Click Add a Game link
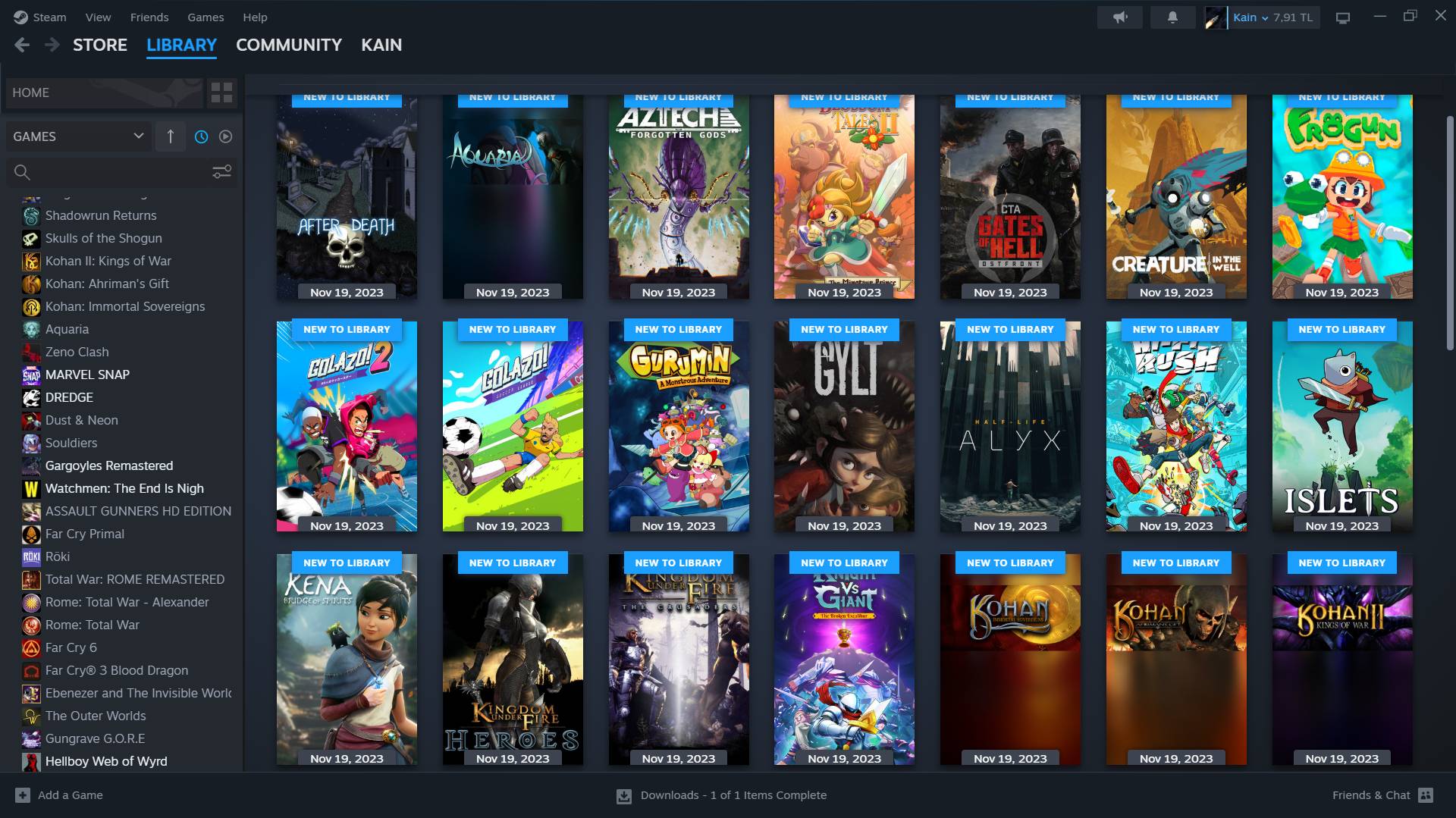 (71, 795)
